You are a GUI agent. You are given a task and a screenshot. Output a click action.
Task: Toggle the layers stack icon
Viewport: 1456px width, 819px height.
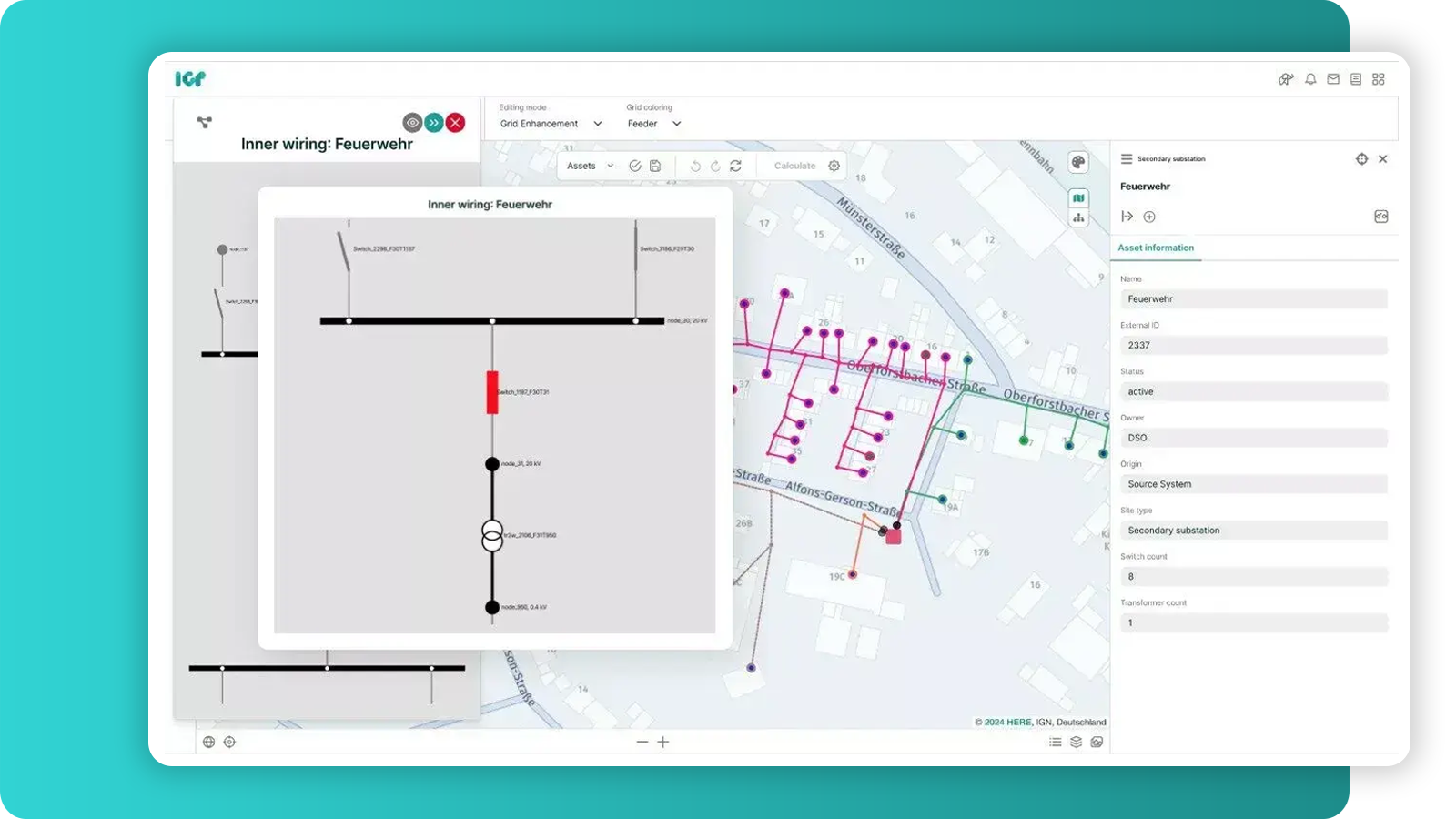point(1077,742)
